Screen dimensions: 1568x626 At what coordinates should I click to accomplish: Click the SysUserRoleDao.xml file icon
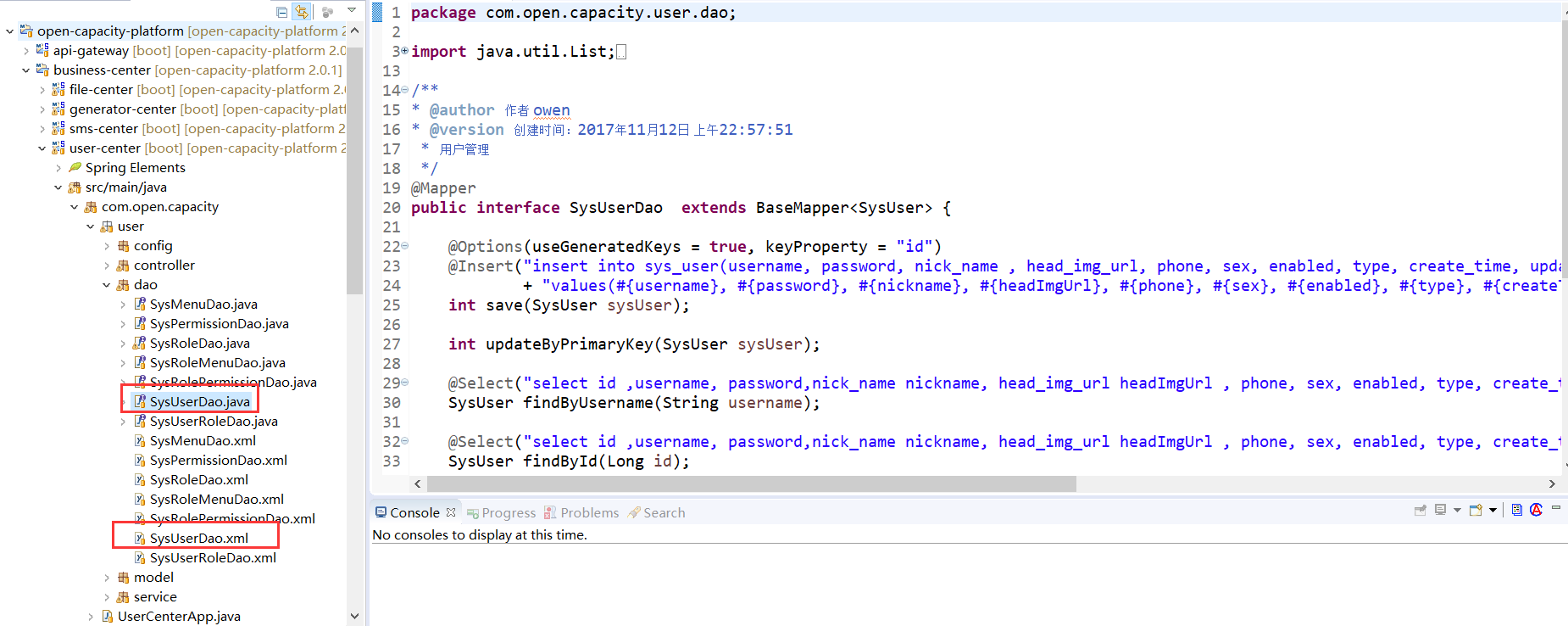[x=140, y=558]
